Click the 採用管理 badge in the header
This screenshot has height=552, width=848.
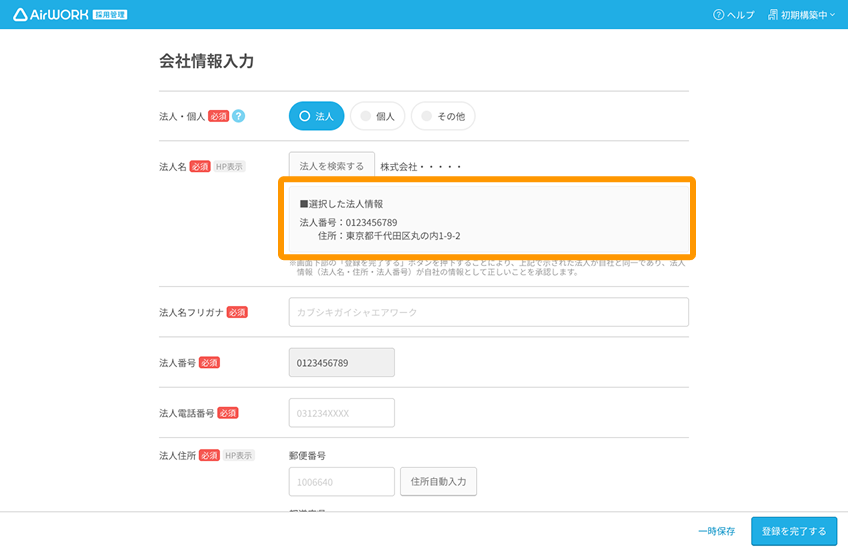click(x=110, y=15)
